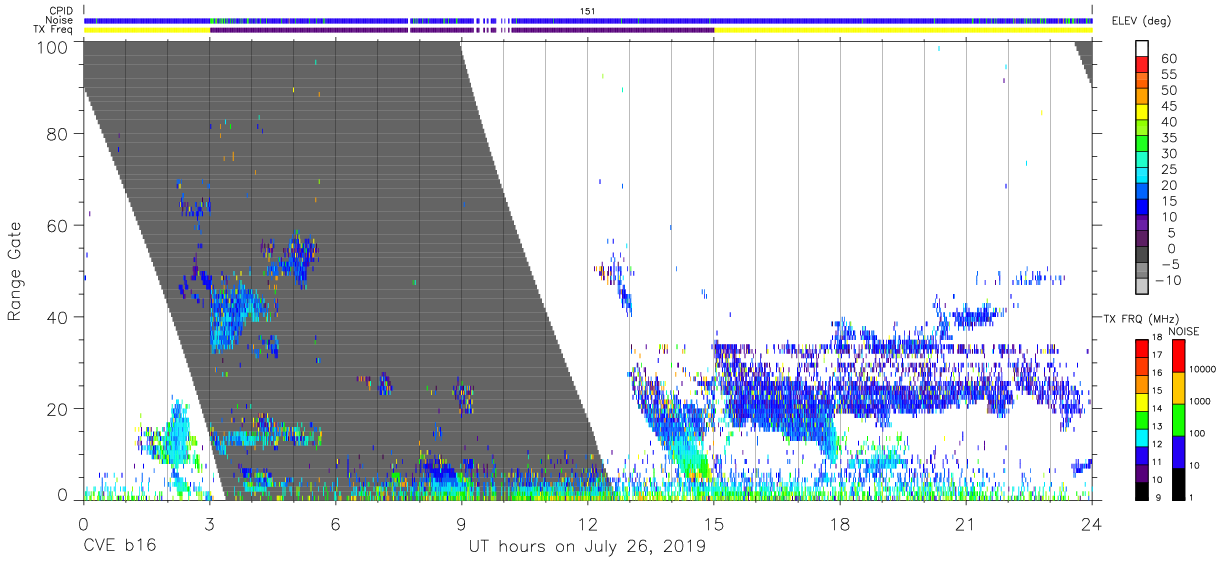Viewport: 1228px width, 567px height.
Task: Click the 1000 label on the NOISE scale
Action: tap(1200, 402)
